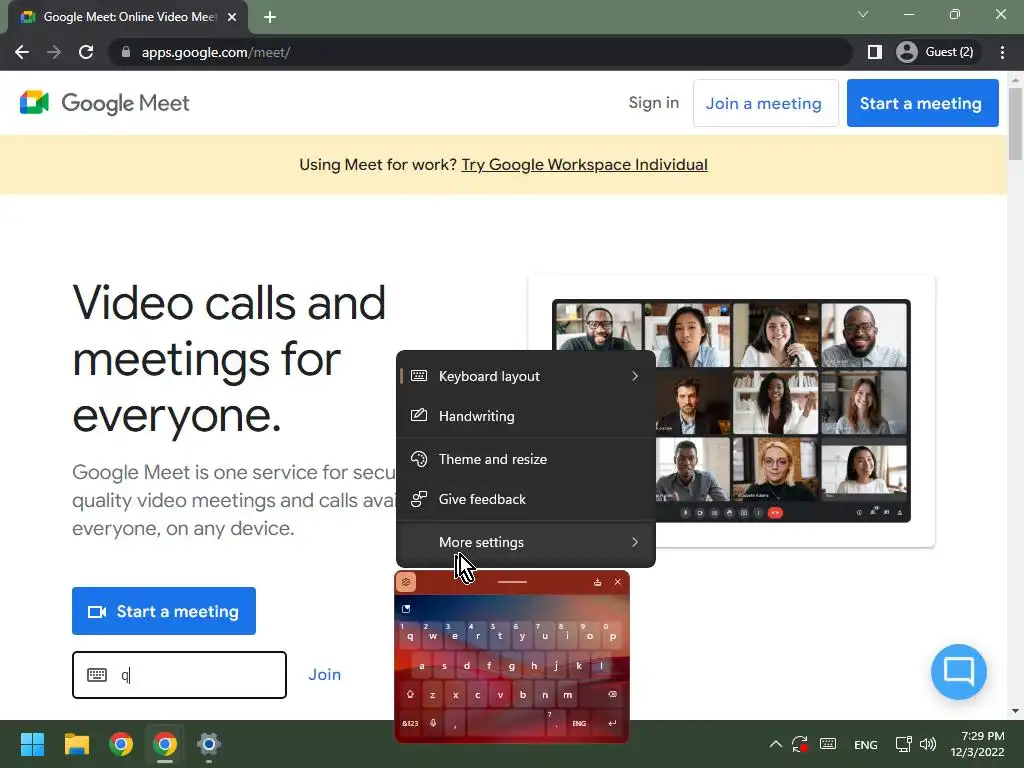This screenshot has width=1024, height=768.
Task: Tap the 'm' key on touch keyboard
Action: pyautogui.click(x=568, y=695)
